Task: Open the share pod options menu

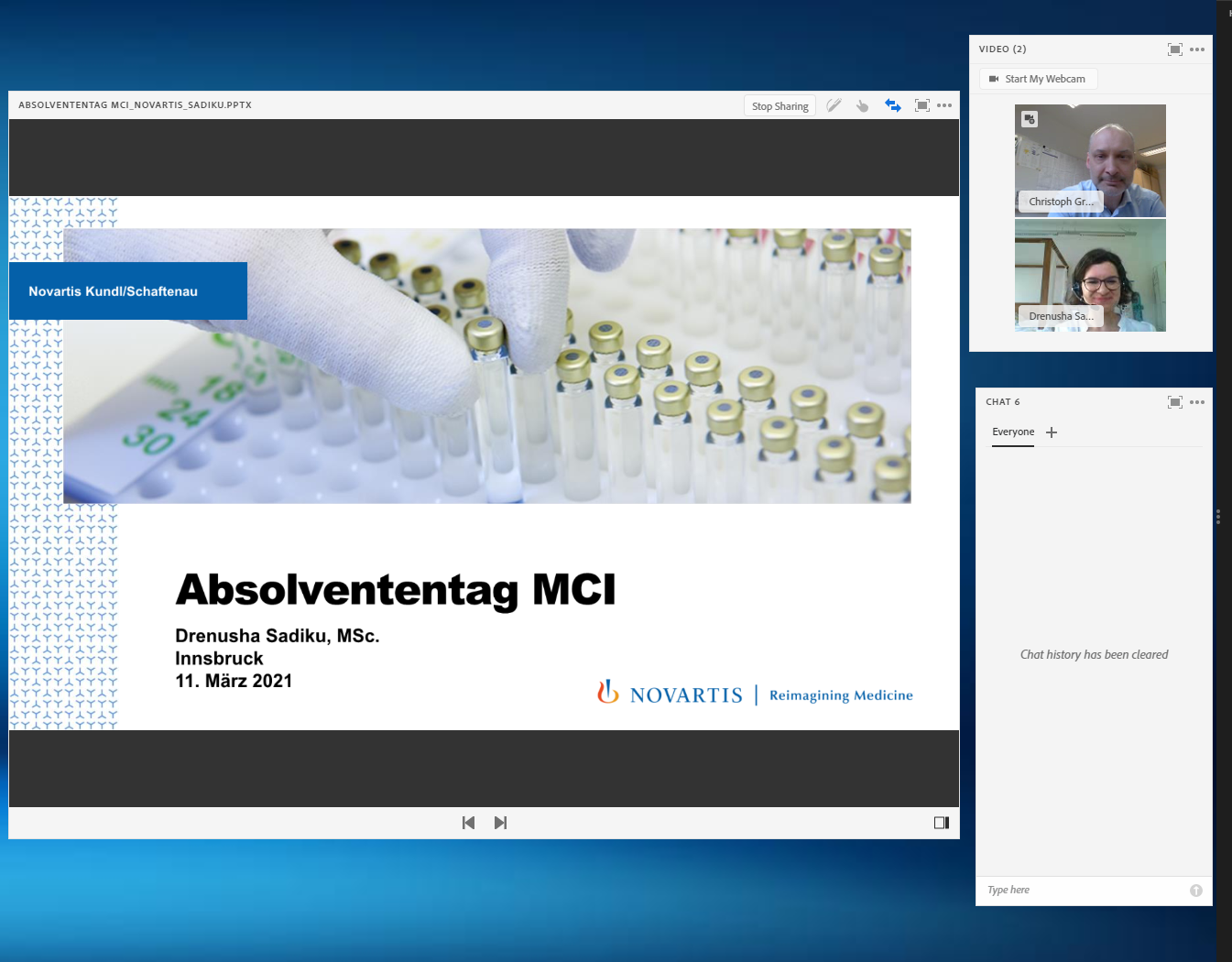Action: [x=944, y=105]
